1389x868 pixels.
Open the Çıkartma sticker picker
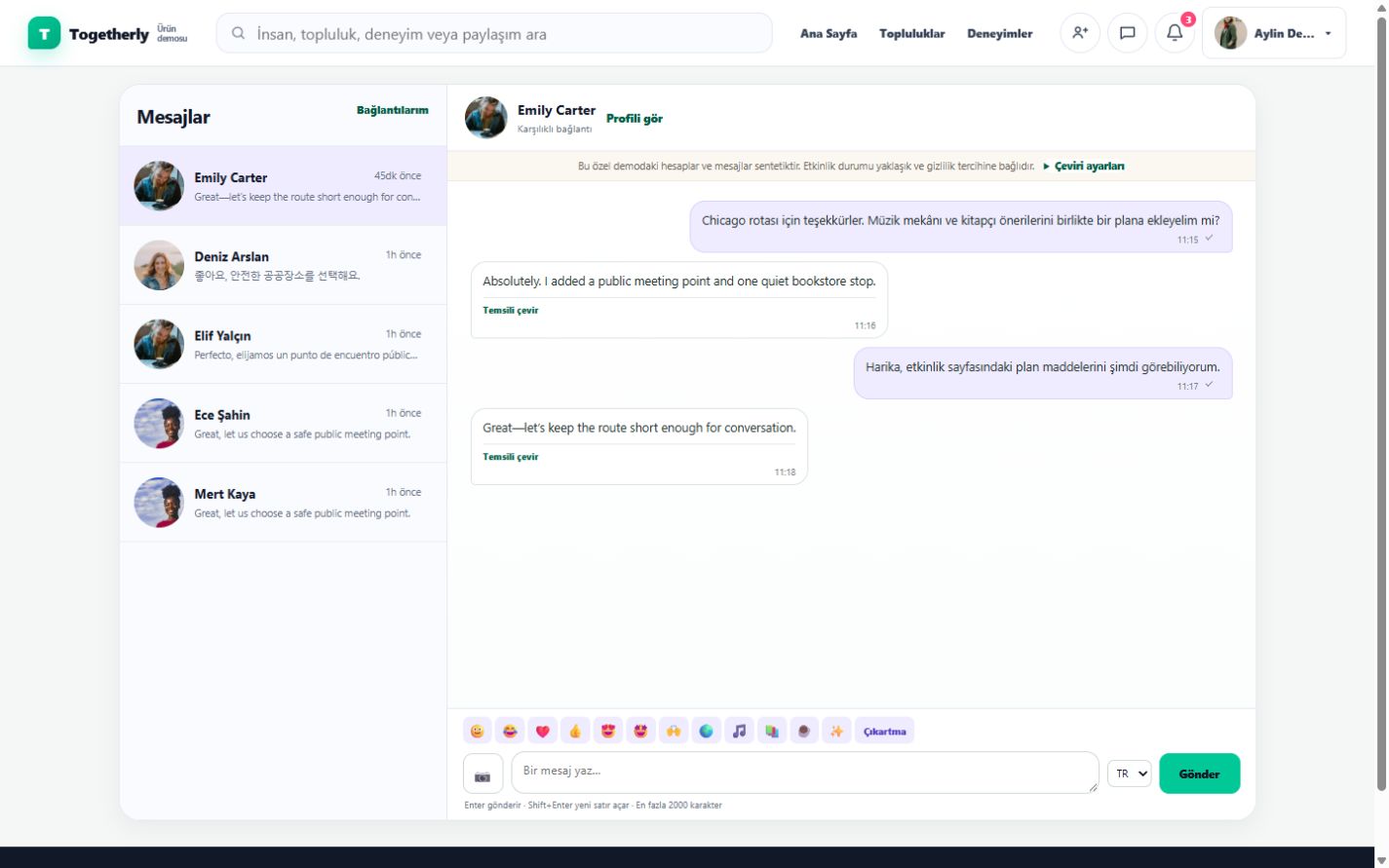[885, 732]
